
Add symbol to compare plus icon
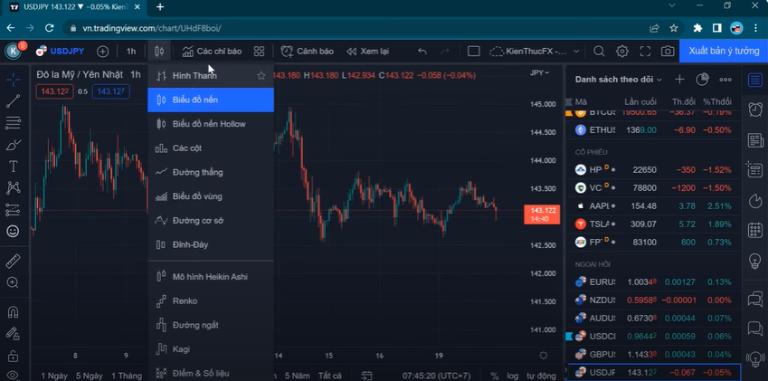coord(103,51)
